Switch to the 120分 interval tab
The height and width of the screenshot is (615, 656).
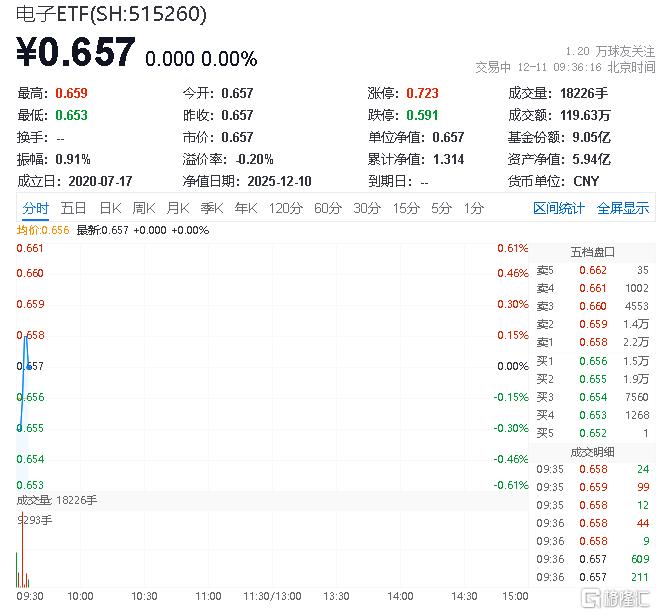(x=285, y=208)
